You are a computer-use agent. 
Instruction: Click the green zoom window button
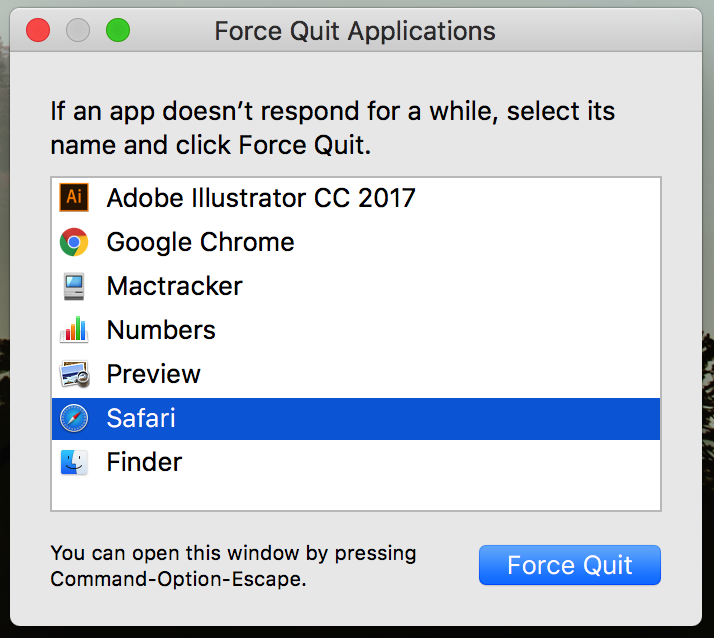click(118, 30)
